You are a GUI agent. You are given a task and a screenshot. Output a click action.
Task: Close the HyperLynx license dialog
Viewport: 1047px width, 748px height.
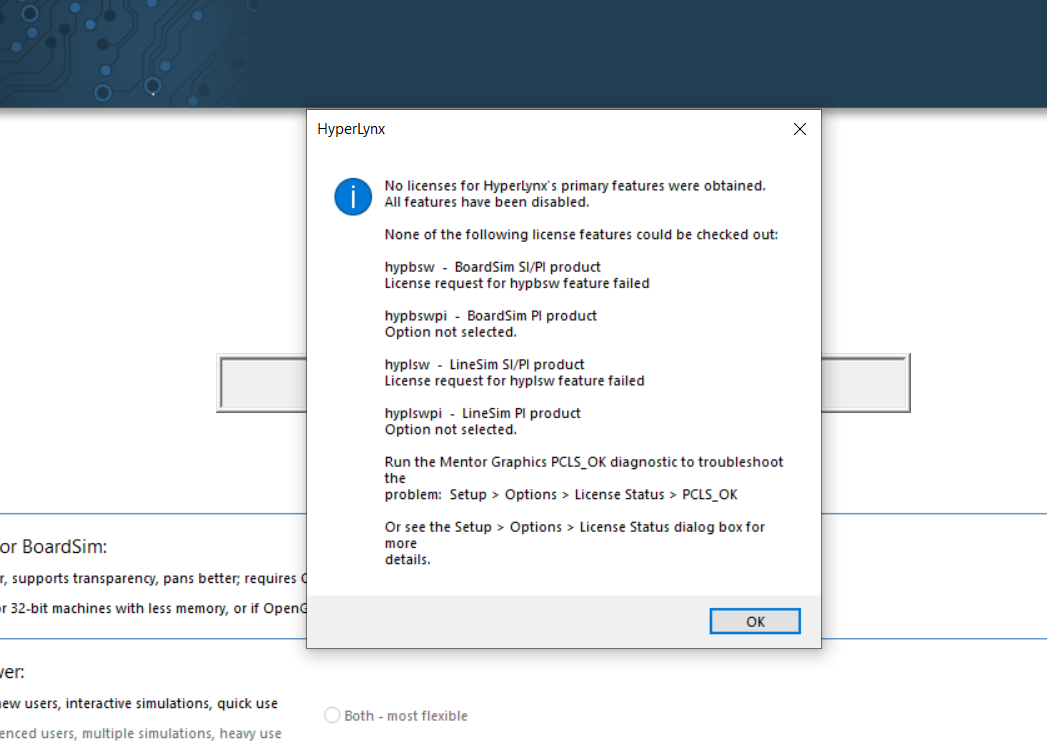[x=799, y=129]
